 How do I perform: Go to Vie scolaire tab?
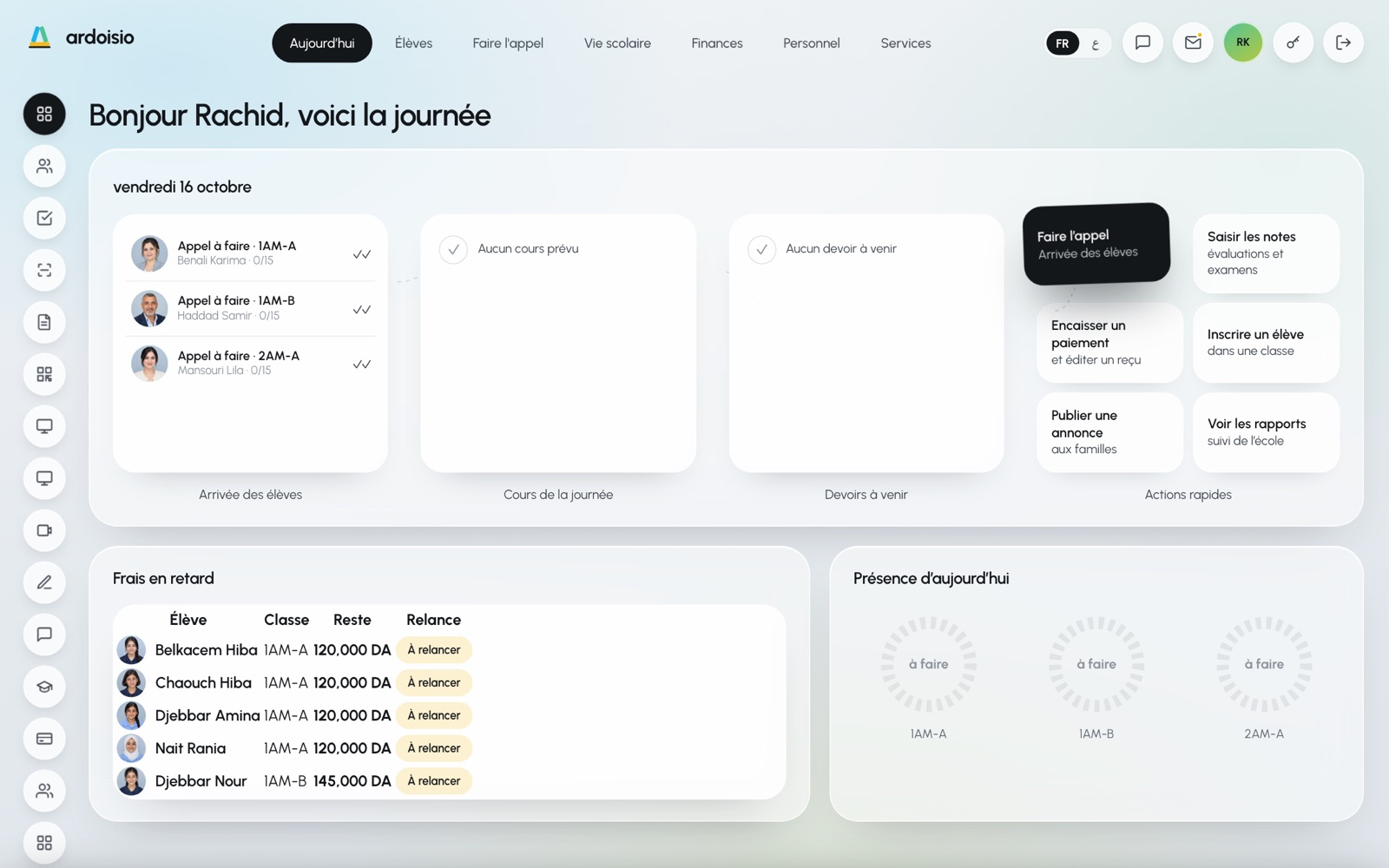click(617, 43)
